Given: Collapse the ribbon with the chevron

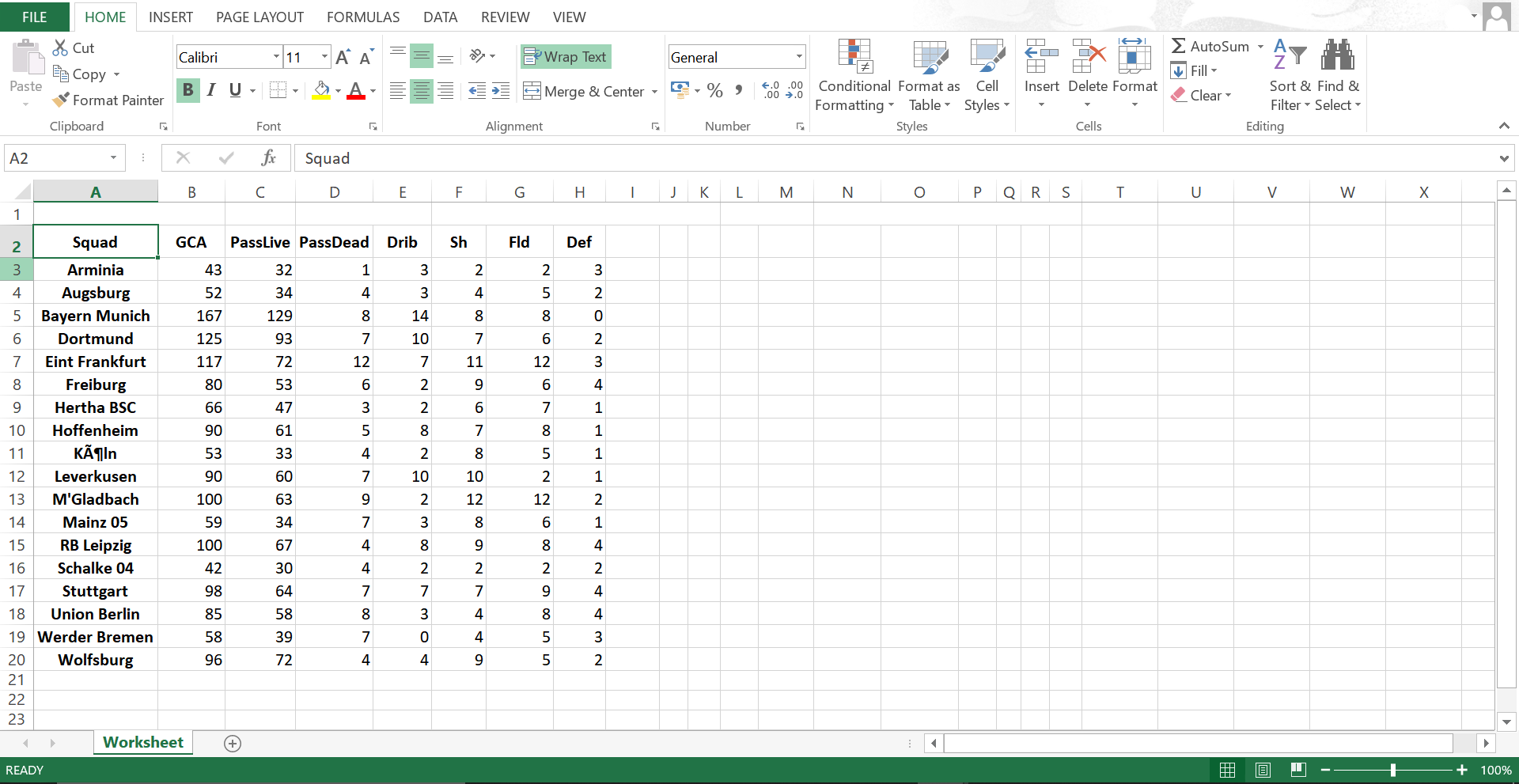Looking at the screenshot, I should (x=1503, y=126).
